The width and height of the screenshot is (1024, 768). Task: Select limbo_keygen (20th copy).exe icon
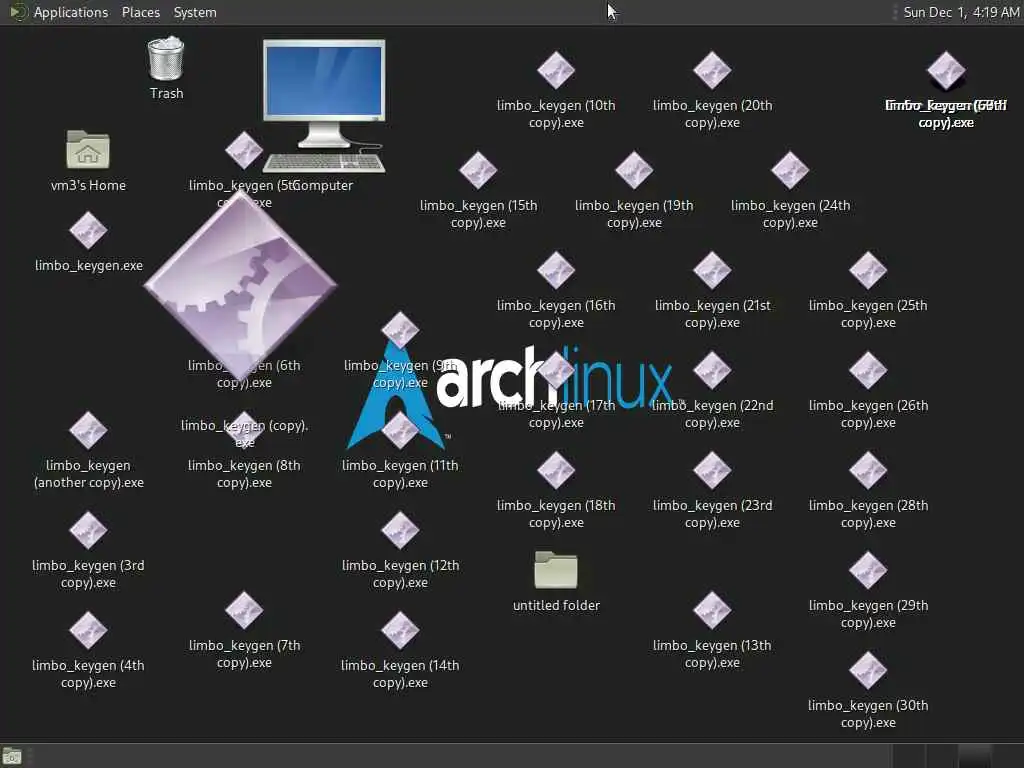[x=712, y=71]
